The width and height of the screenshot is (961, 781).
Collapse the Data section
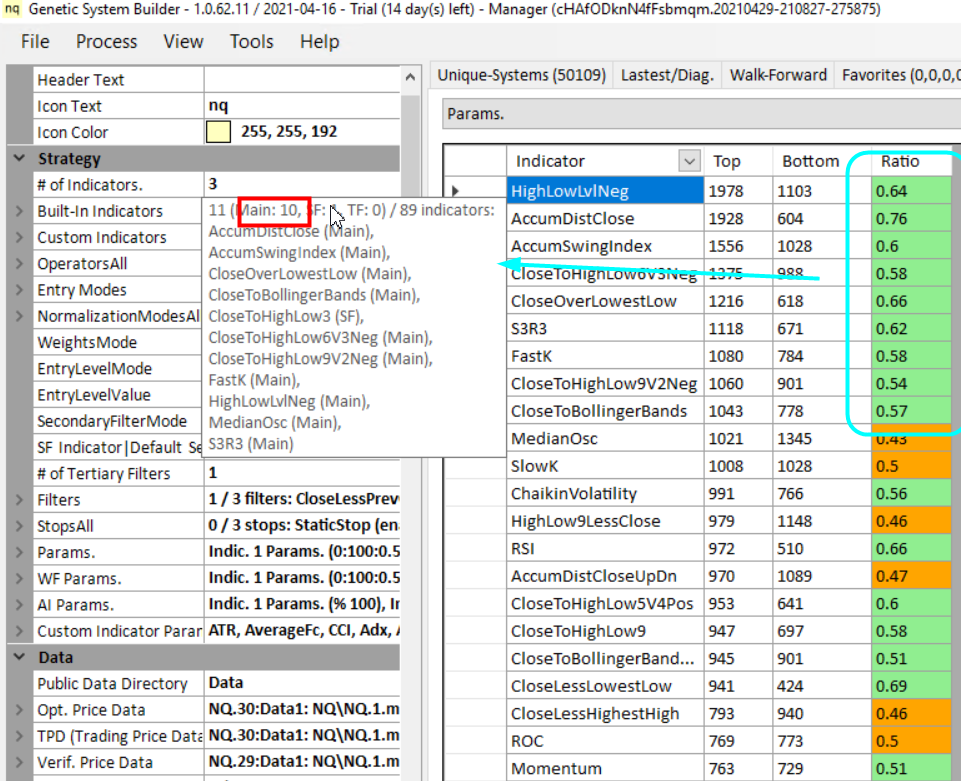(19, 658)
